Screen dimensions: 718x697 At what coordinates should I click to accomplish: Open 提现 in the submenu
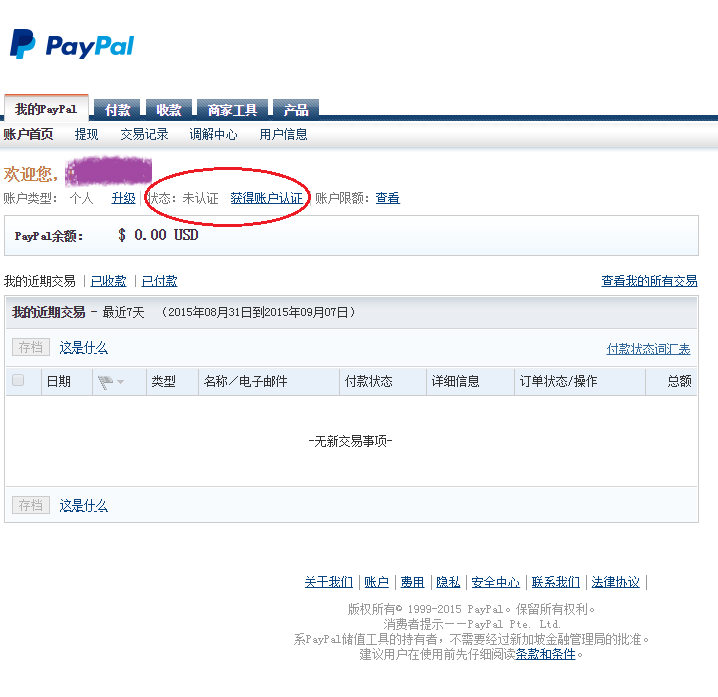(x=87, y=134)
